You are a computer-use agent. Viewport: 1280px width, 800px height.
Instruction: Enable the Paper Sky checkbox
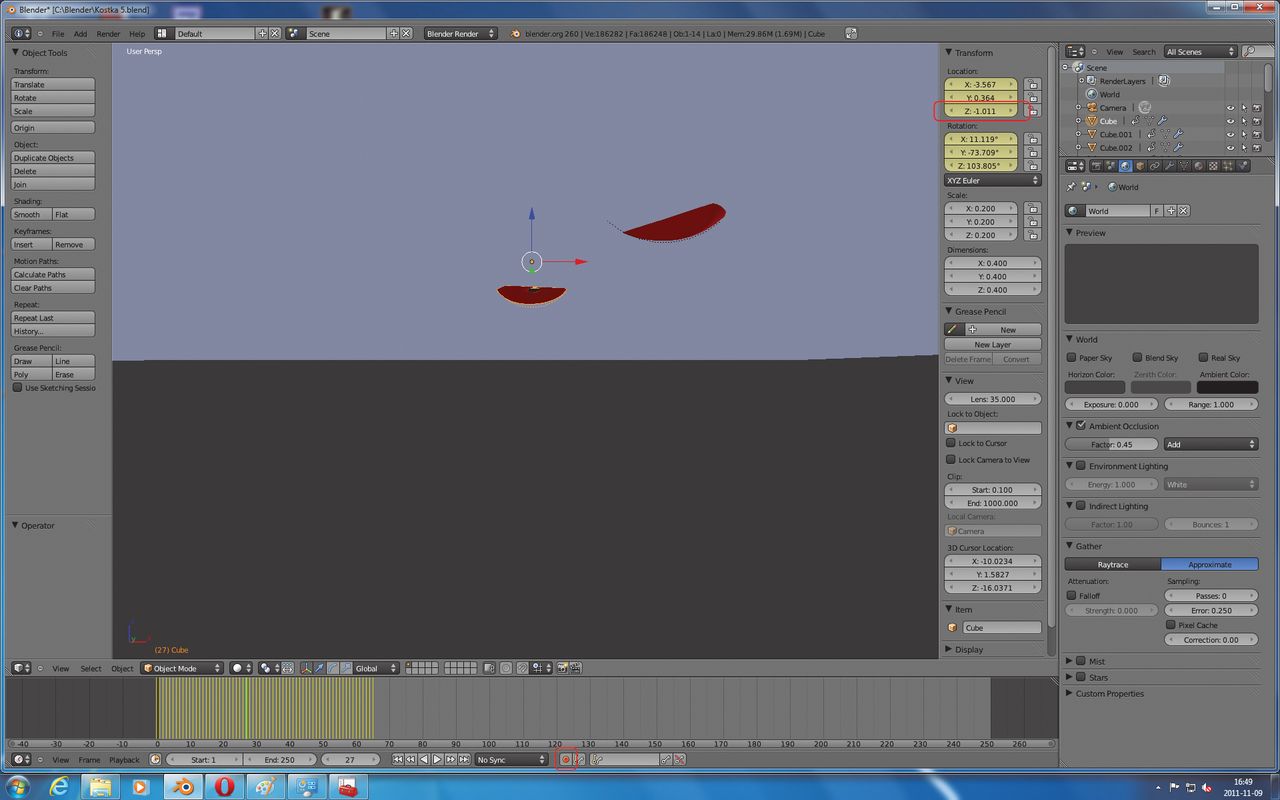click(1072, 357)
